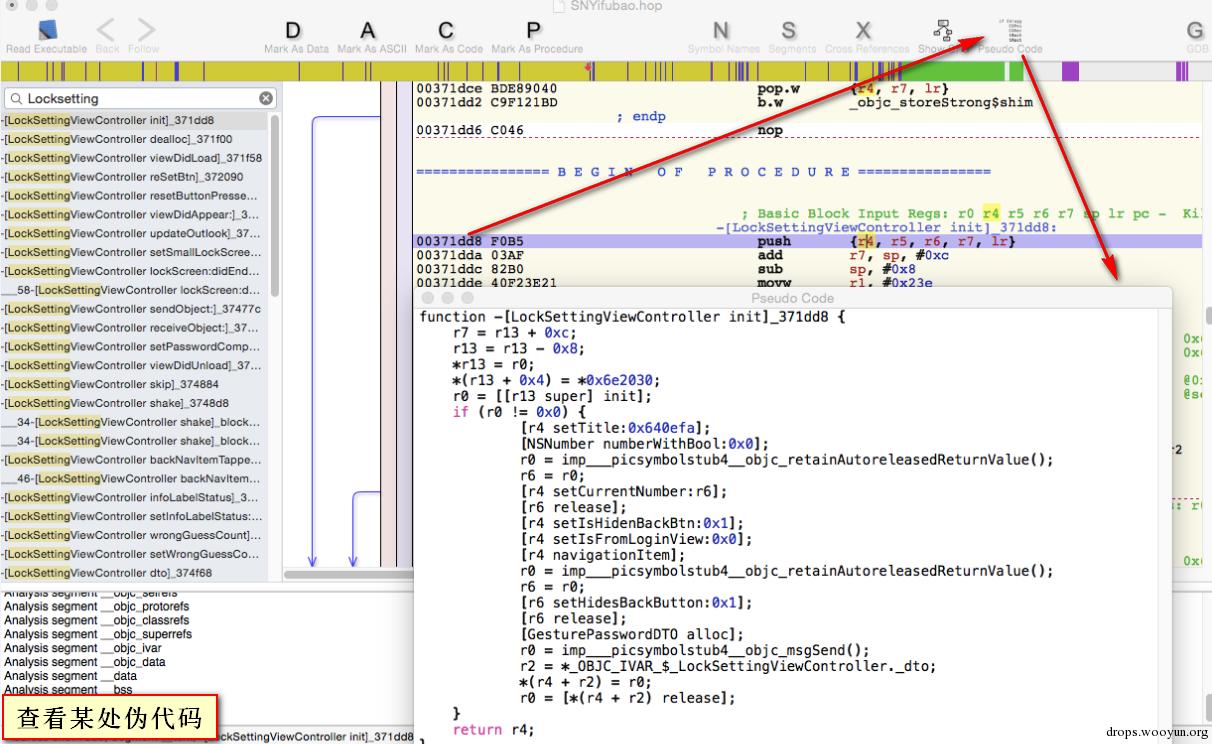1212x744 pixels.
Task: Open Cross References (X)
Action: click(864, 31)
